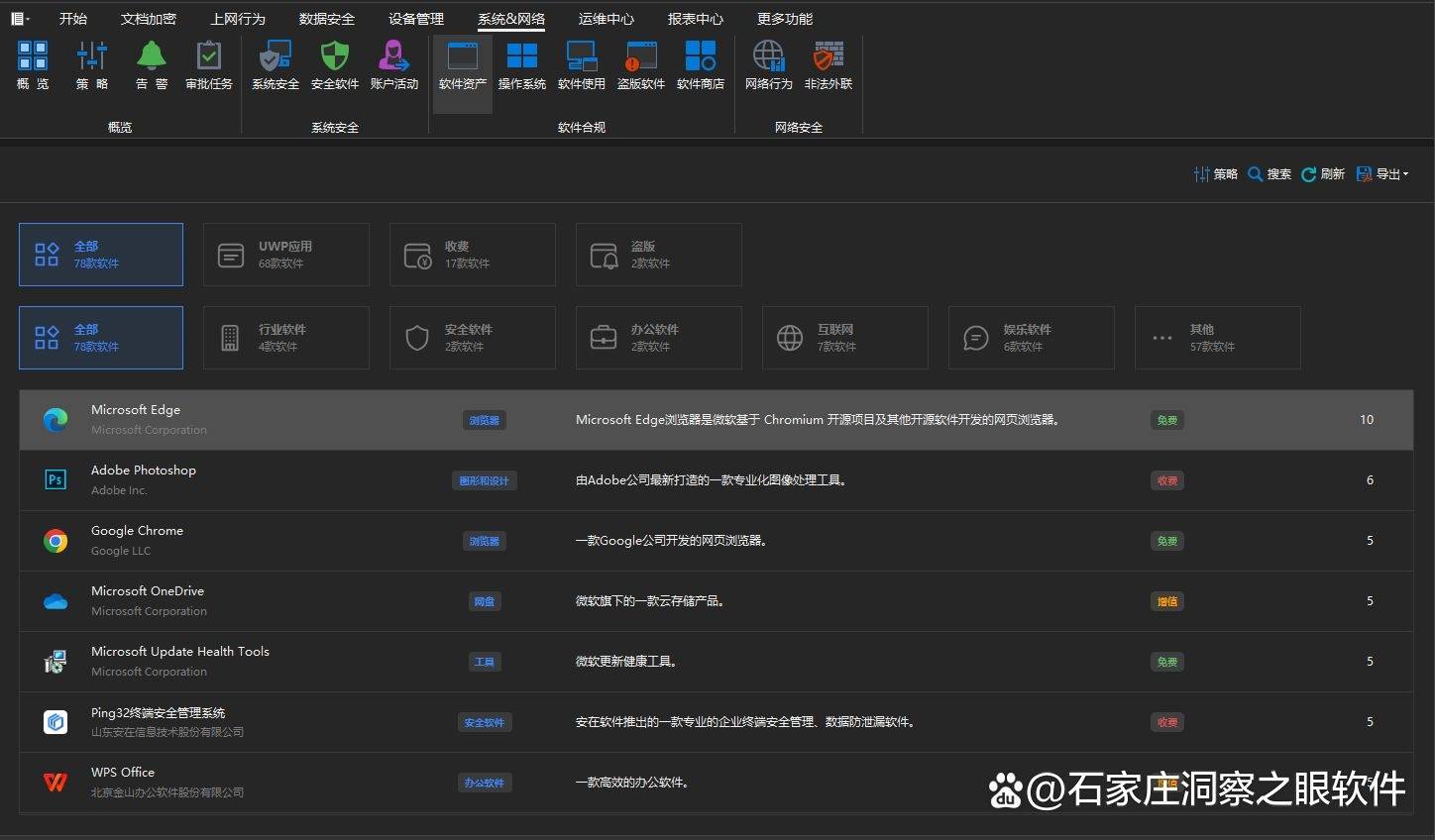1435x840 pixels.
Task: Select the first-row 全部 78款软件 filter card
Action: pos(101,255)
